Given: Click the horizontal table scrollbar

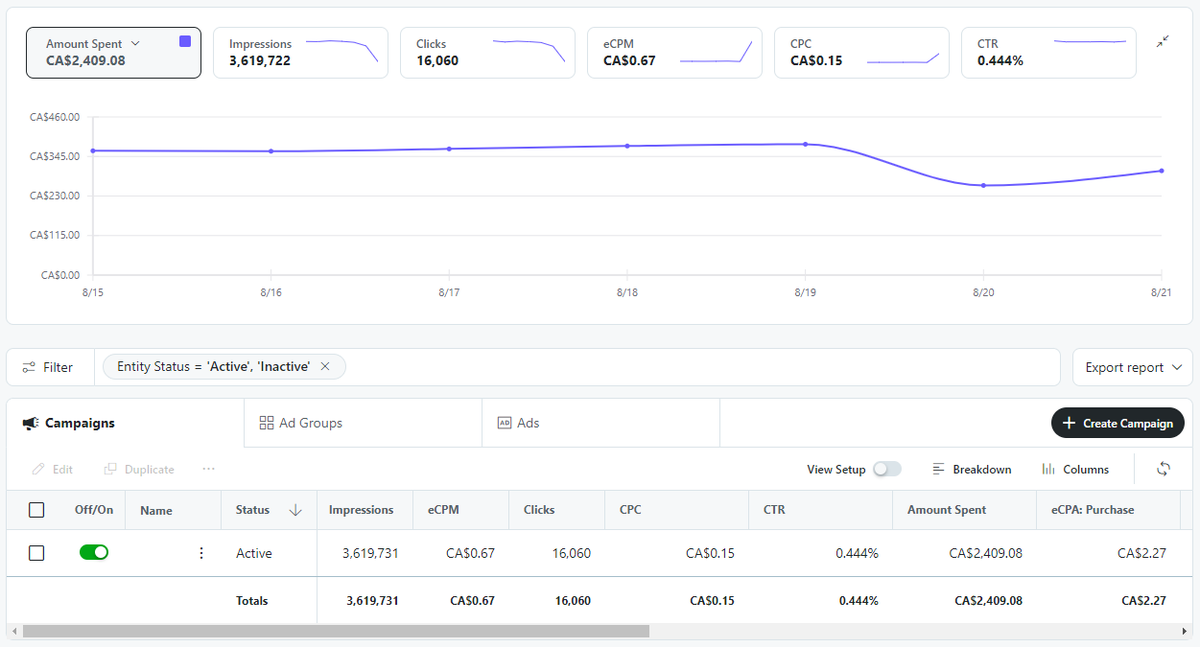Looking at the screenshot, I should pyautogui.click(x=336, y=632).
